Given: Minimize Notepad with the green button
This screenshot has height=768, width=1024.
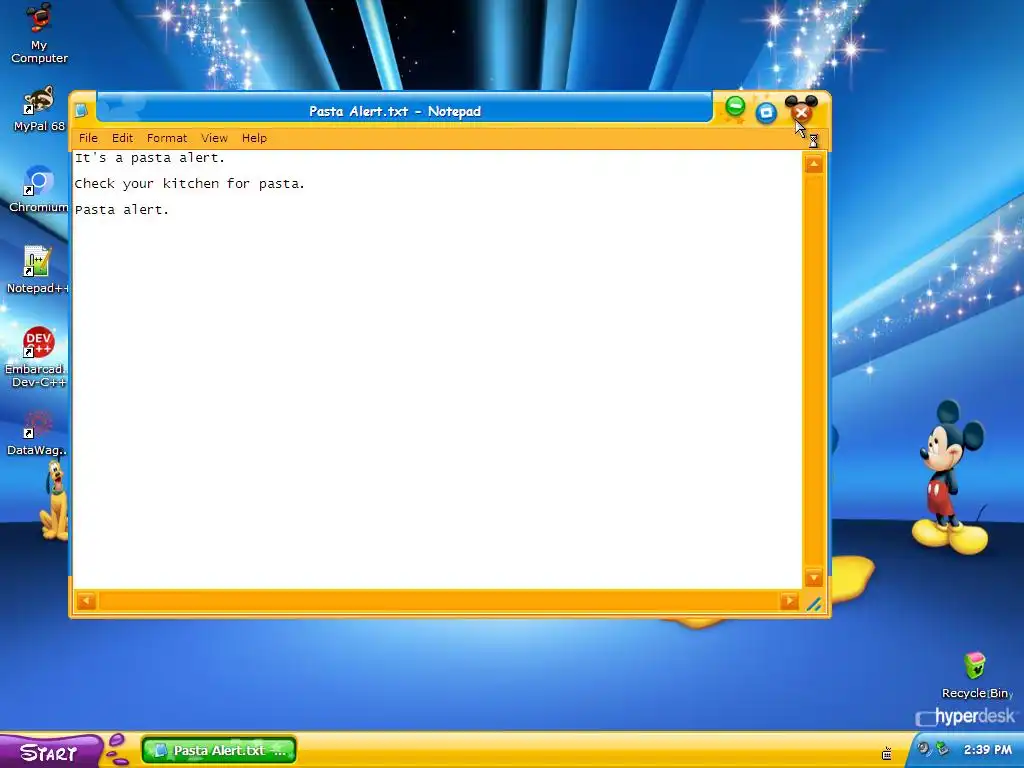Looking at the screenshot, I should click(x=735, y=108).
